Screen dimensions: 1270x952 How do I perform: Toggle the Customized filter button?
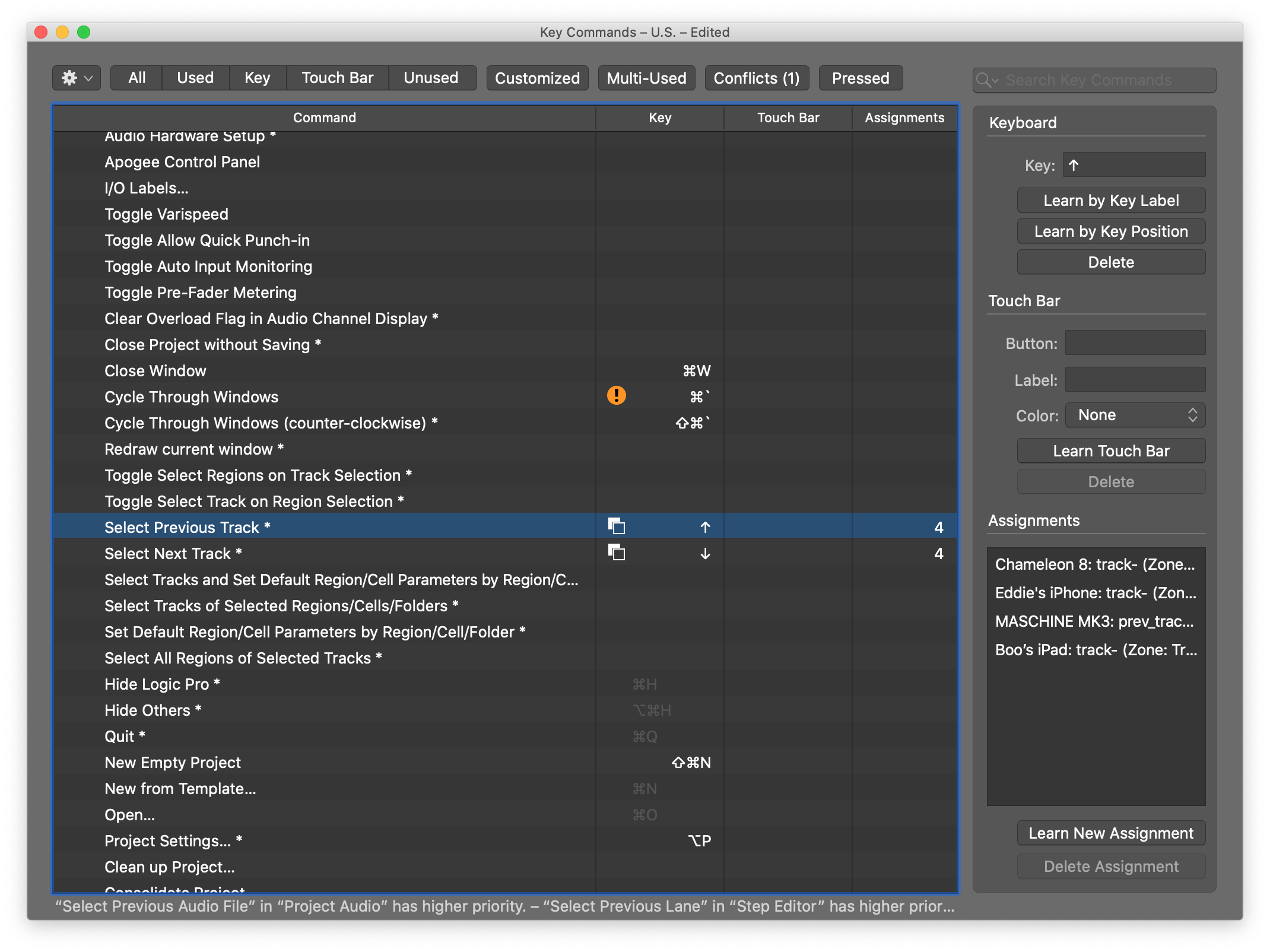537,78
